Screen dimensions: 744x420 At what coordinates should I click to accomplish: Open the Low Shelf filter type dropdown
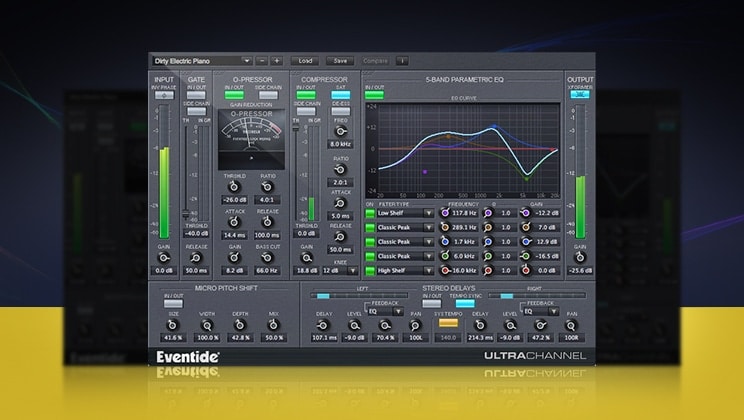point(406,213)
